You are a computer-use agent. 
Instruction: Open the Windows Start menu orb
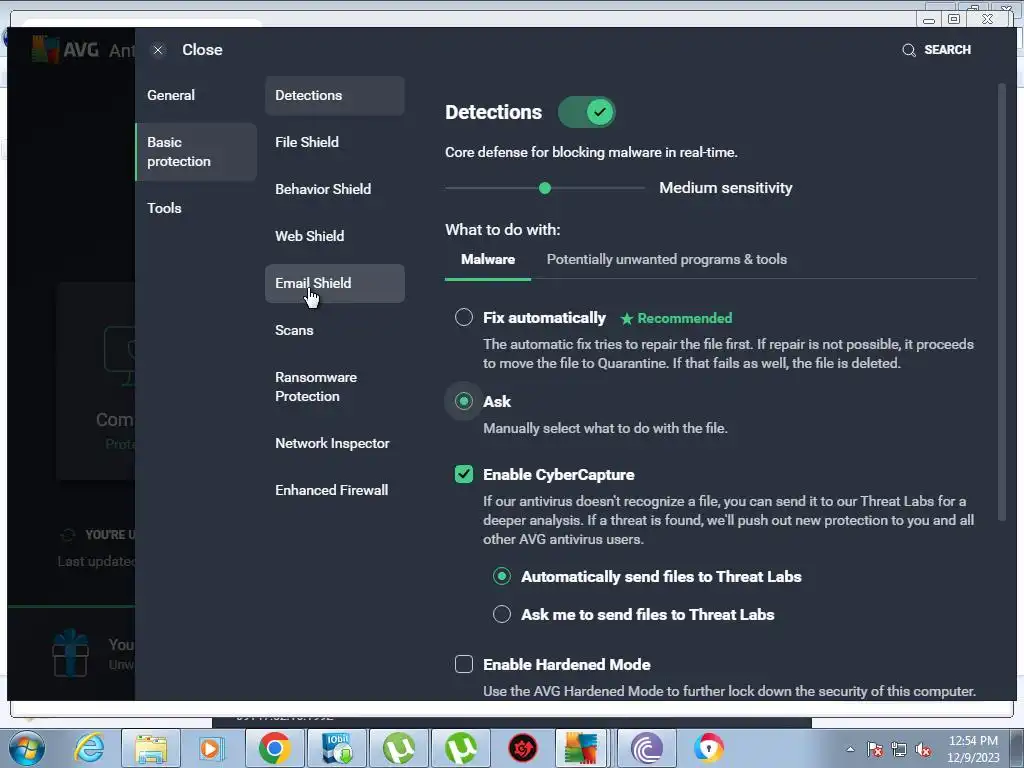[x=27, y=748]
